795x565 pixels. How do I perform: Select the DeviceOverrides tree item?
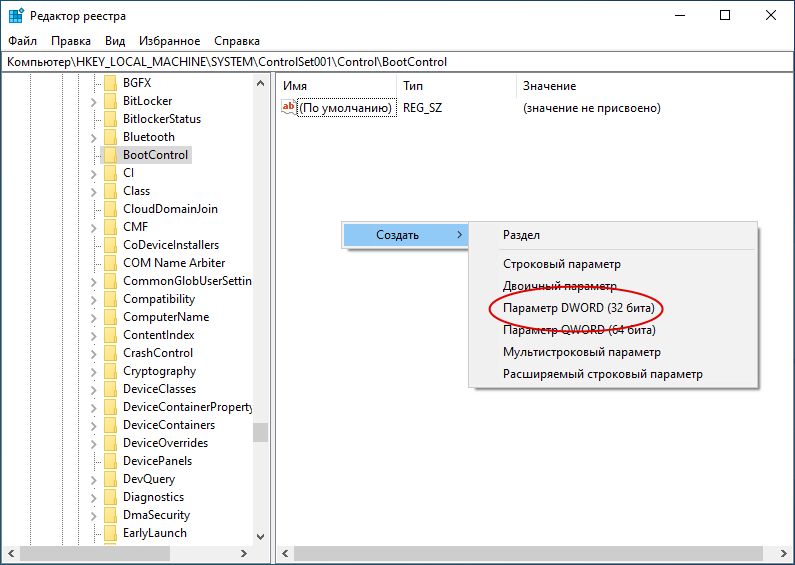click(x=165, y=443)
